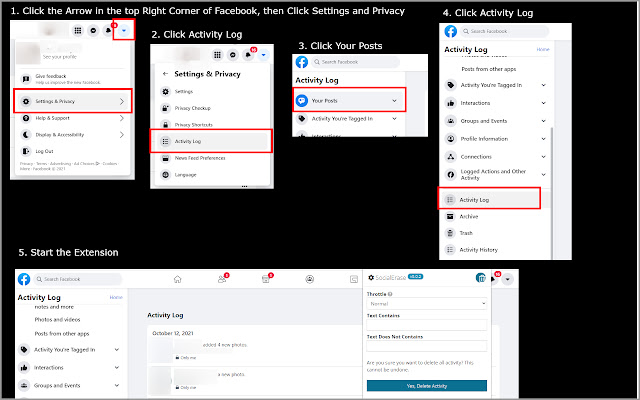Open Messenger icon in step 1 panel
The width and height of the screenshot is (640, 400).
point(93,30)
